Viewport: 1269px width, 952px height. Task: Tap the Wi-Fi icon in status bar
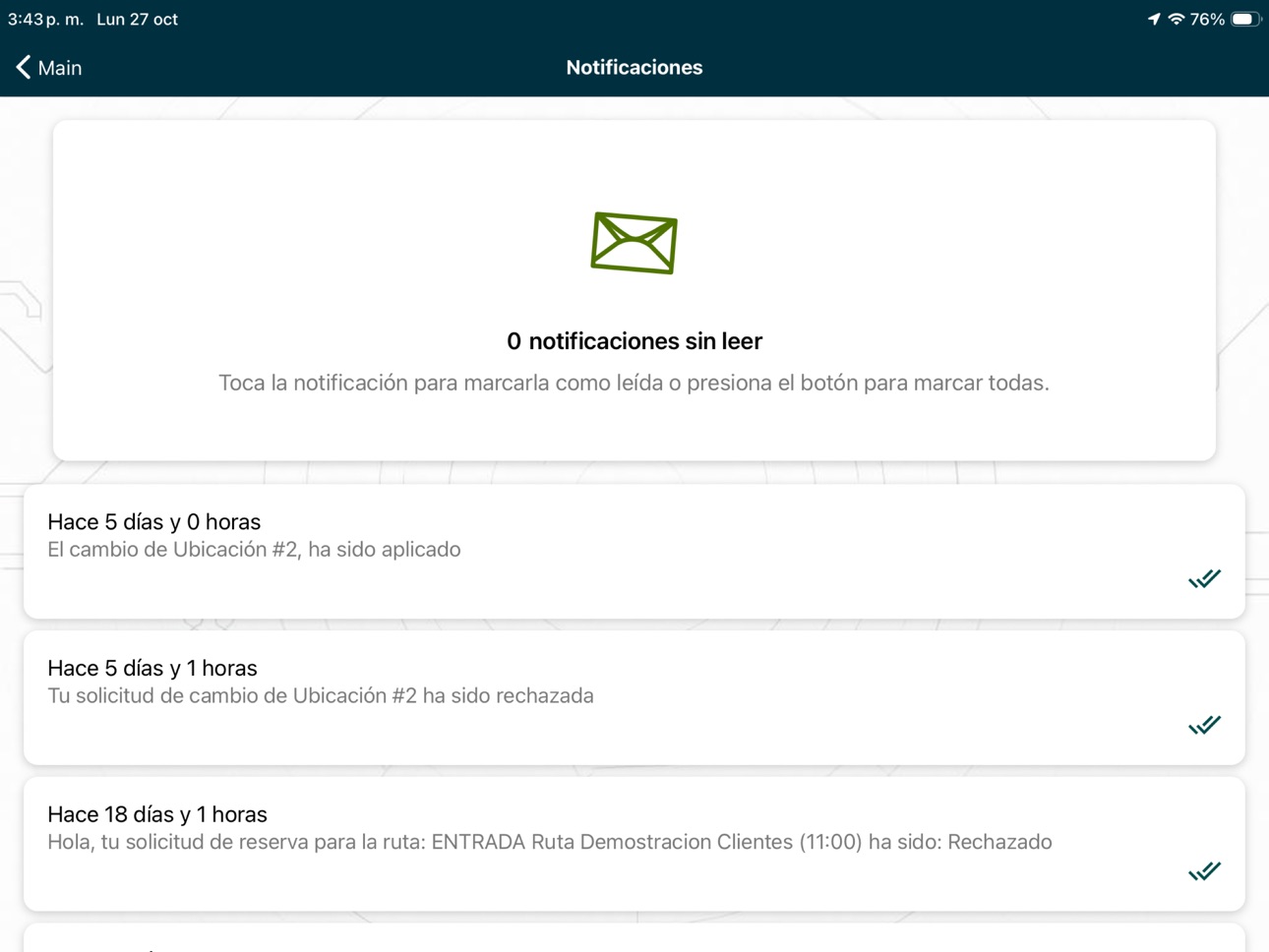coord(1176,19)
